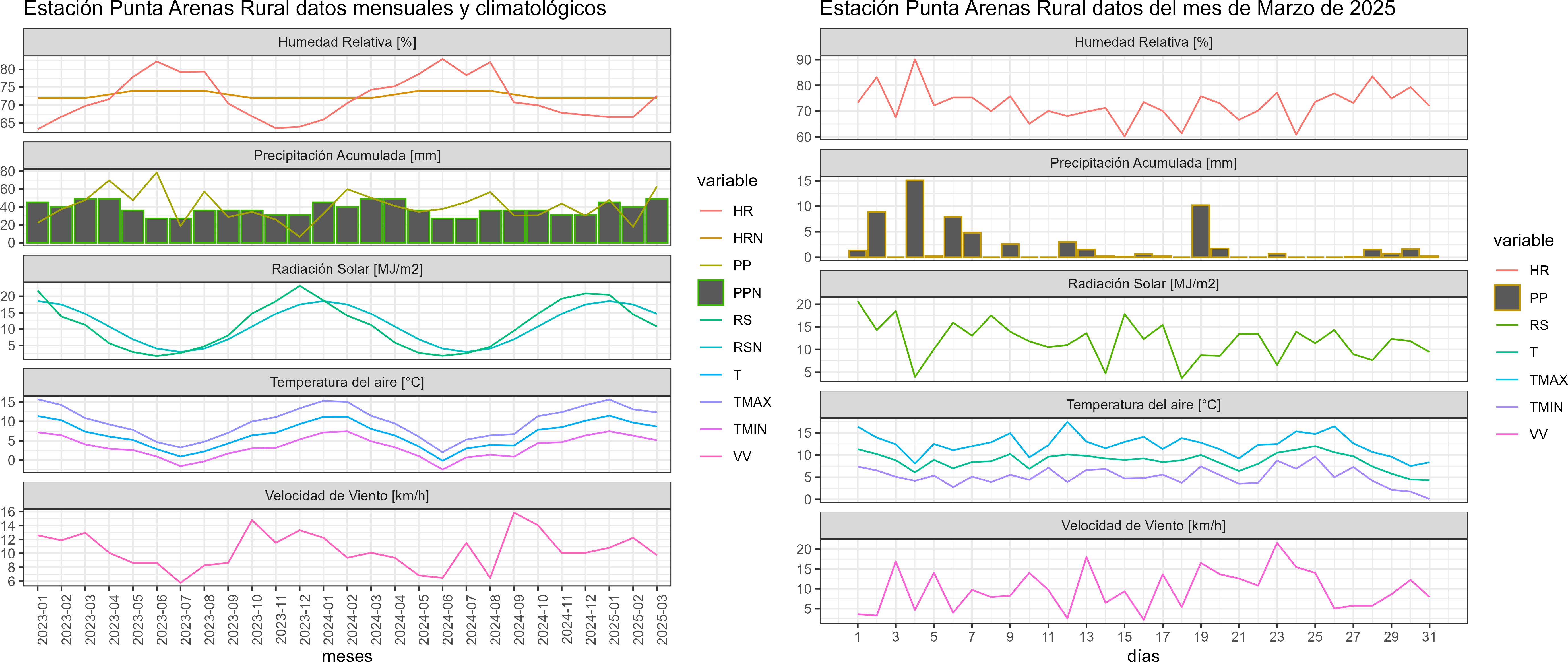This screenshot has height=662, width=1568.
Task: Click the 'variable' legend title of monthly chart
Action: click(727, 181)
